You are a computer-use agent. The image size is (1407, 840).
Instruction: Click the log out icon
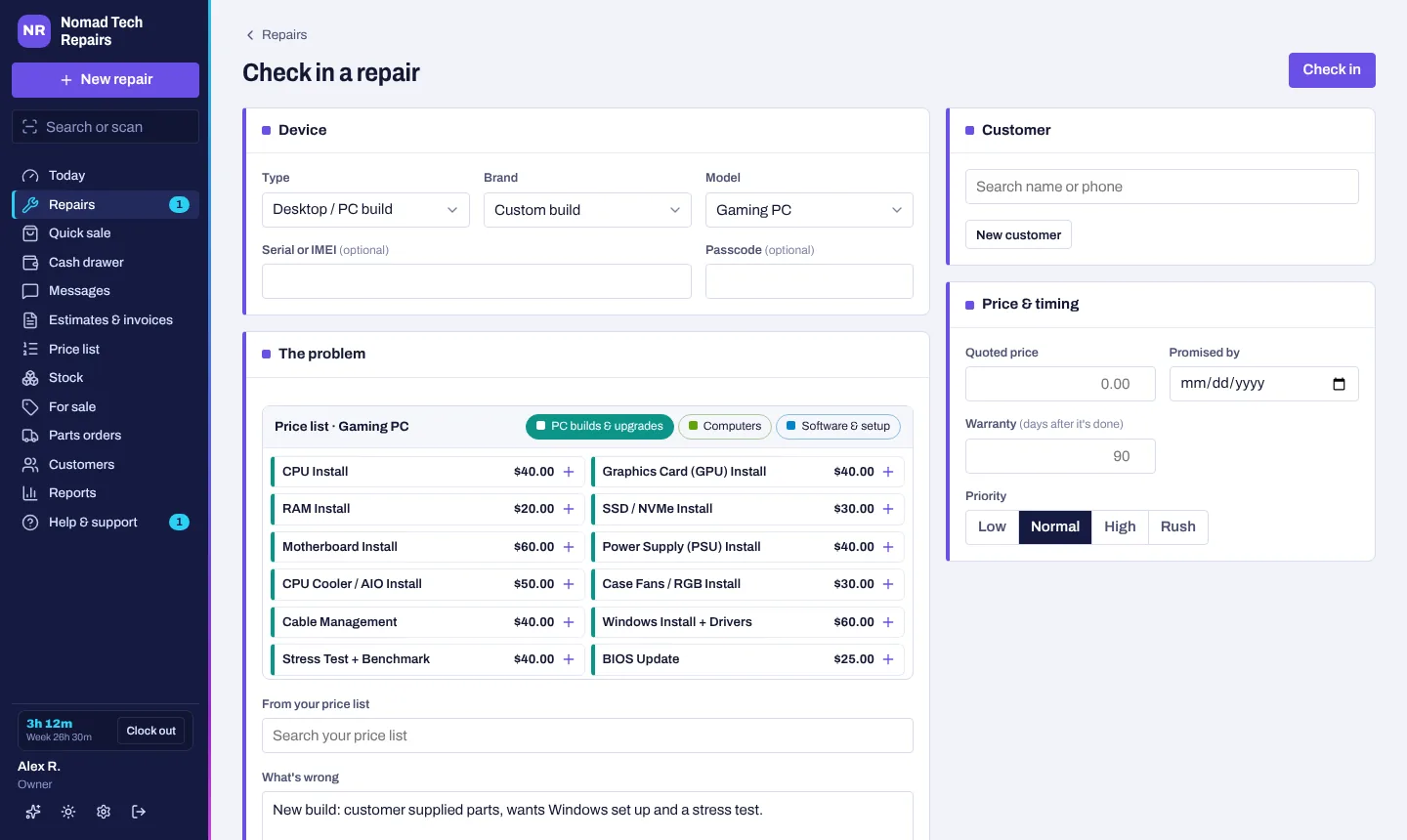pos(139,812)
